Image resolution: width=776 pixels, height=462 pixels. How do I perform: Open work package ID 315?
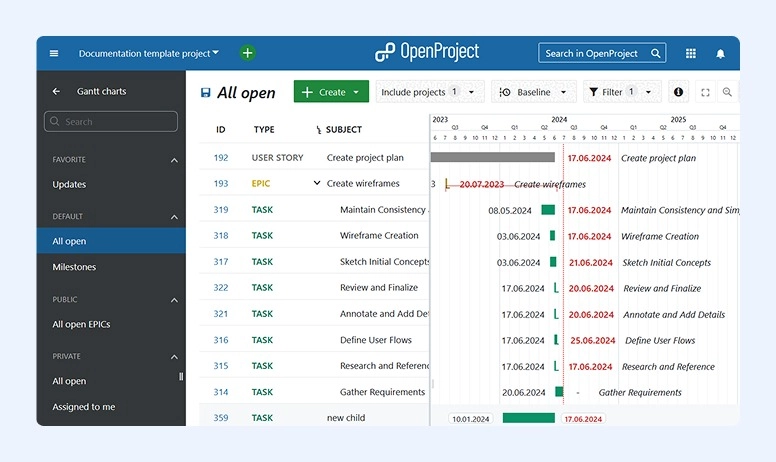pos(221,366)
